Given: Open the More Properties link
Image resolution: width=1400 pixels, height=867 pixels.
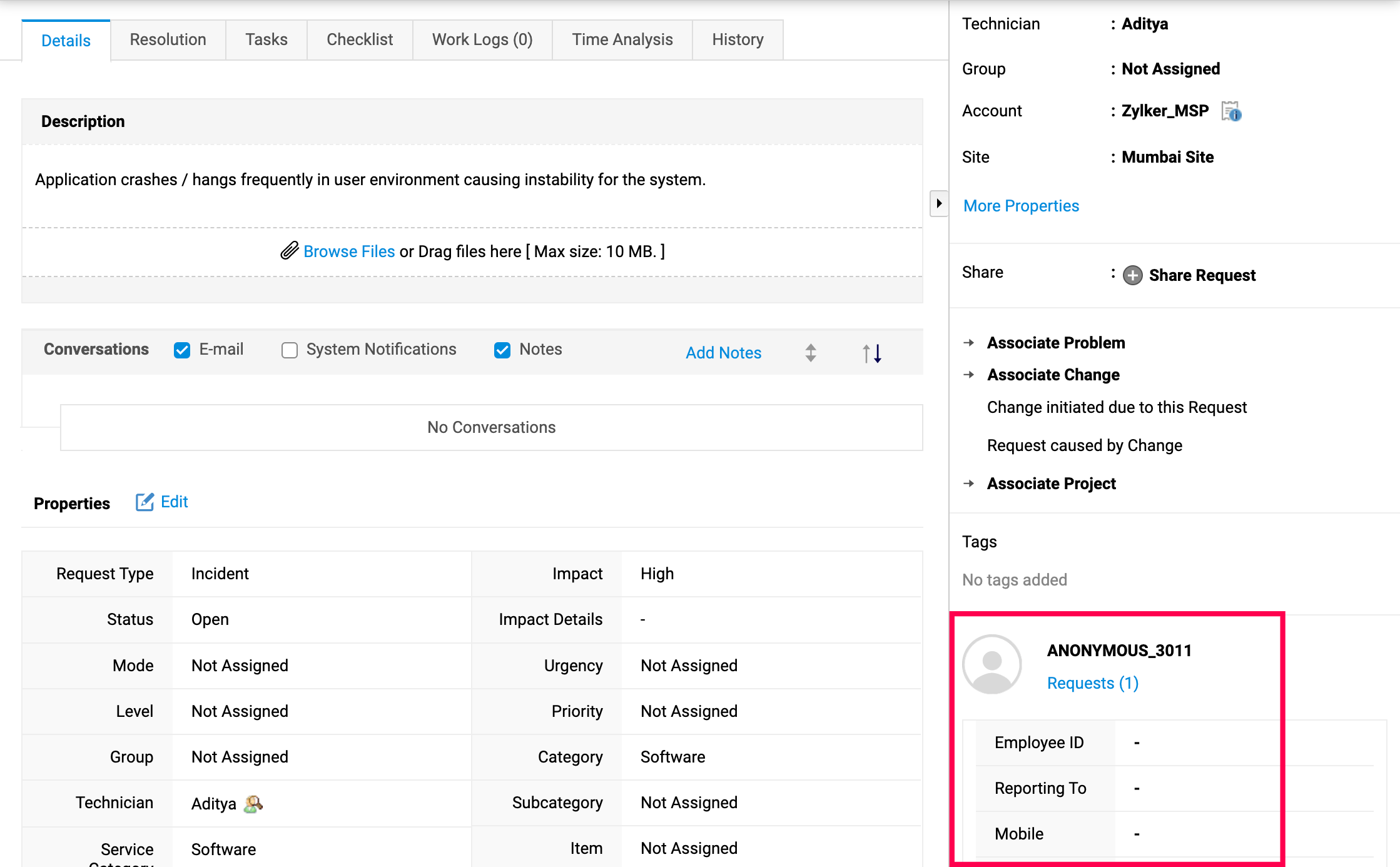Looking at the screenshot, I should point(1021,206).
